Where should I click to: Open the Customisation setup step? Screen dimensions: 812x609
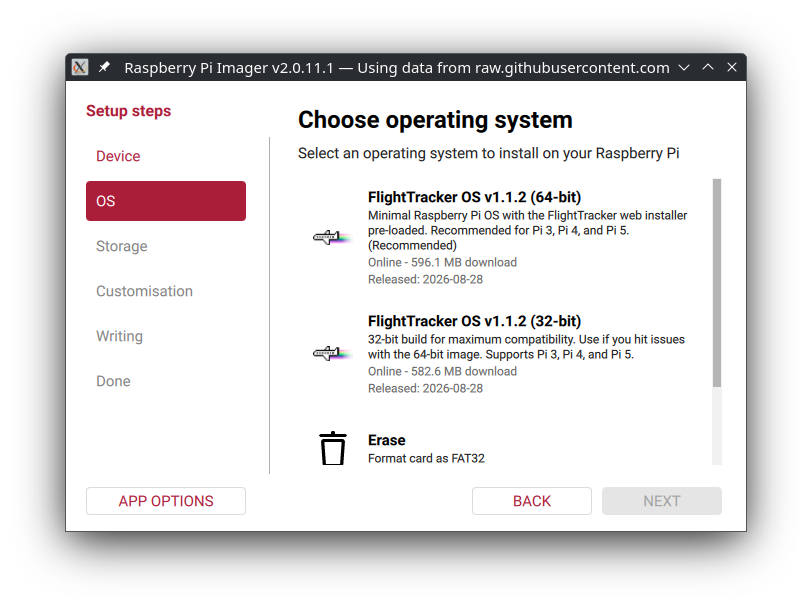pos(166,291)
